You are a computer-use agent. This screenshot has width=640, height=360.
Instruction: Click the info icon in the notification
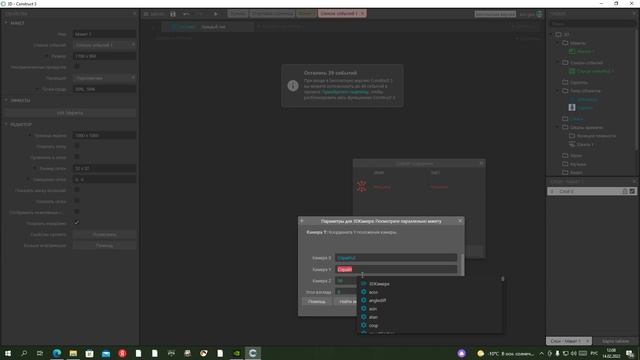(293, 85)
